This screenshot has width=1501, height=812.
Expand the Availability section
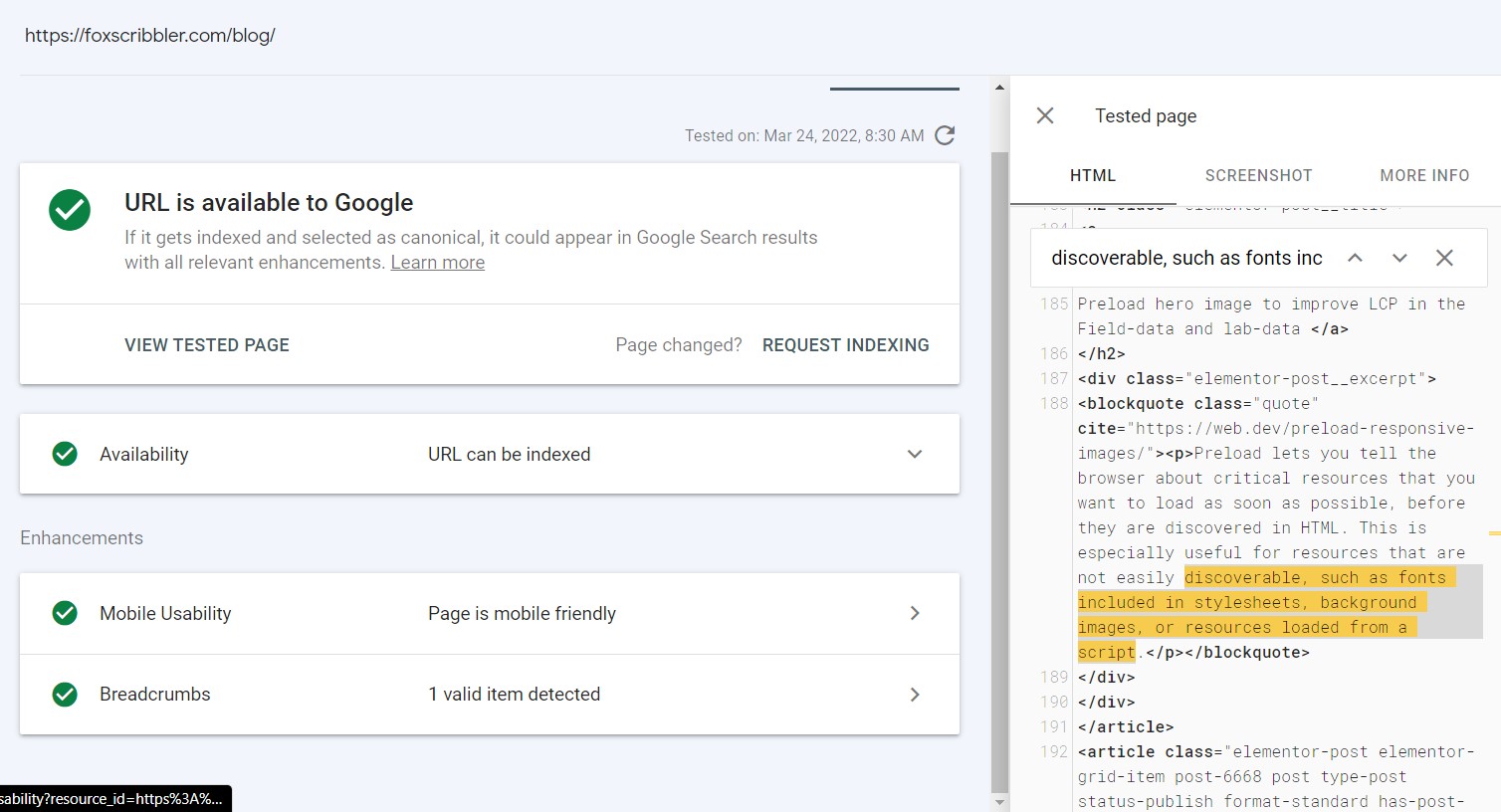pyautogui.click(x=914, y=454)
